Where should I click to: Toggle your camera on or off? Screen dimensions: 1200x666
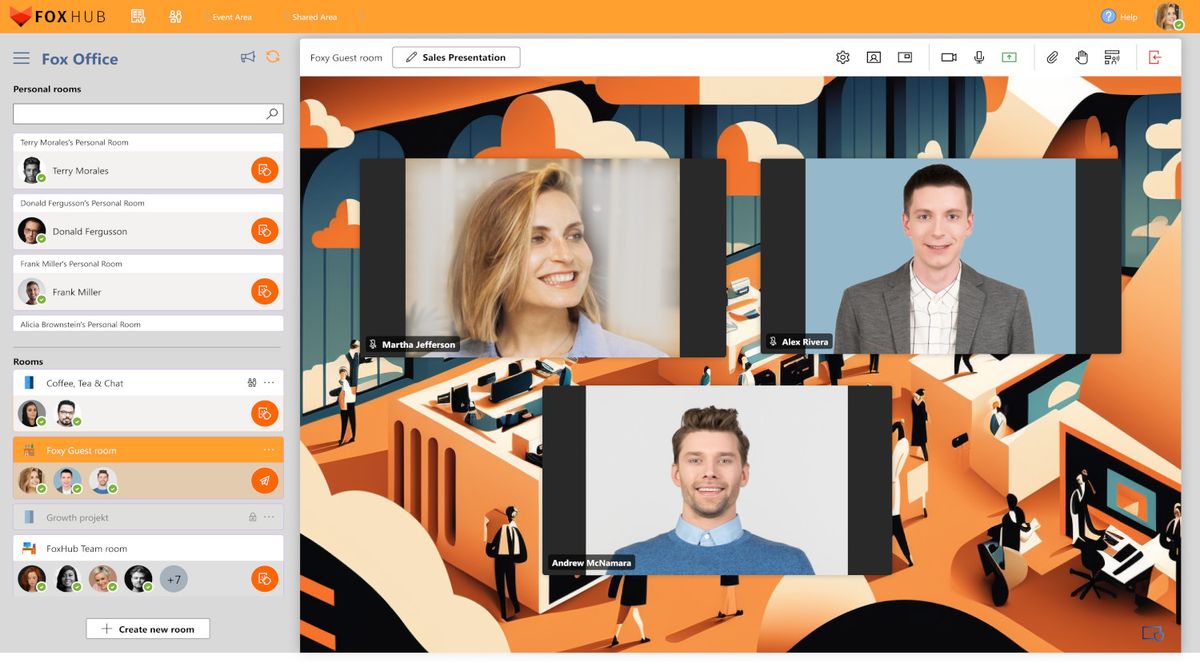tap(947, 57)
